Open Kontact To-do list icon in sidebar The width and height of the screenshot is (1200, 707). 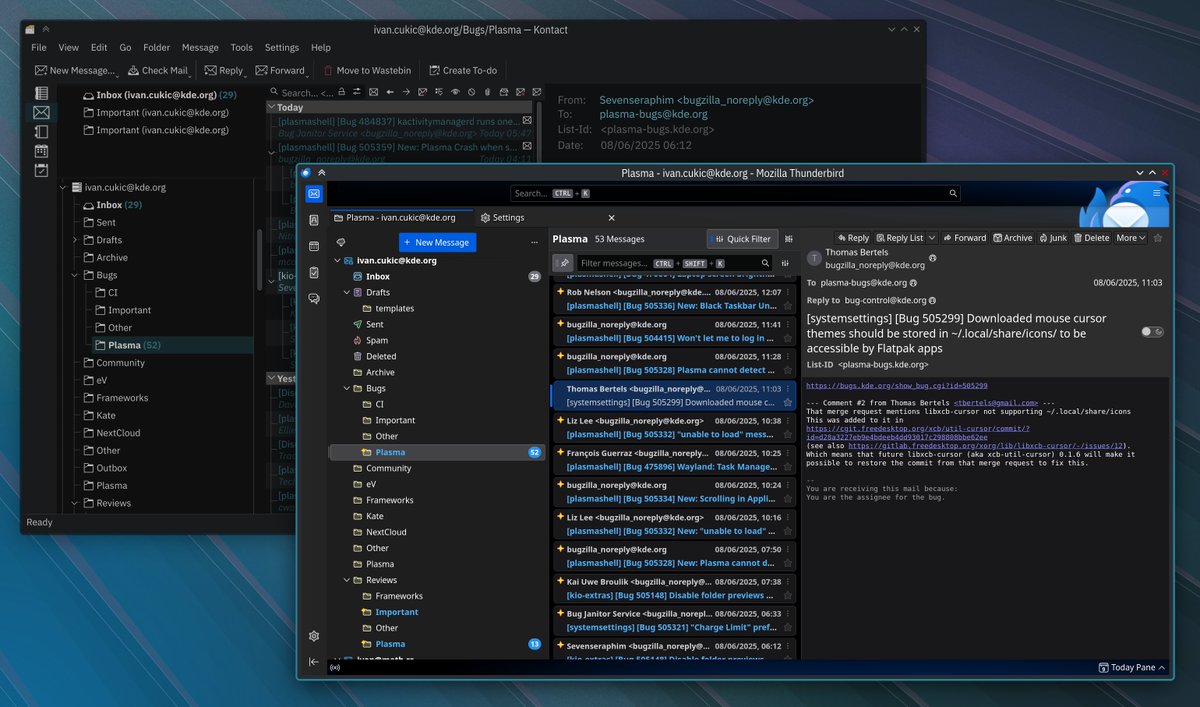[41, 171]
